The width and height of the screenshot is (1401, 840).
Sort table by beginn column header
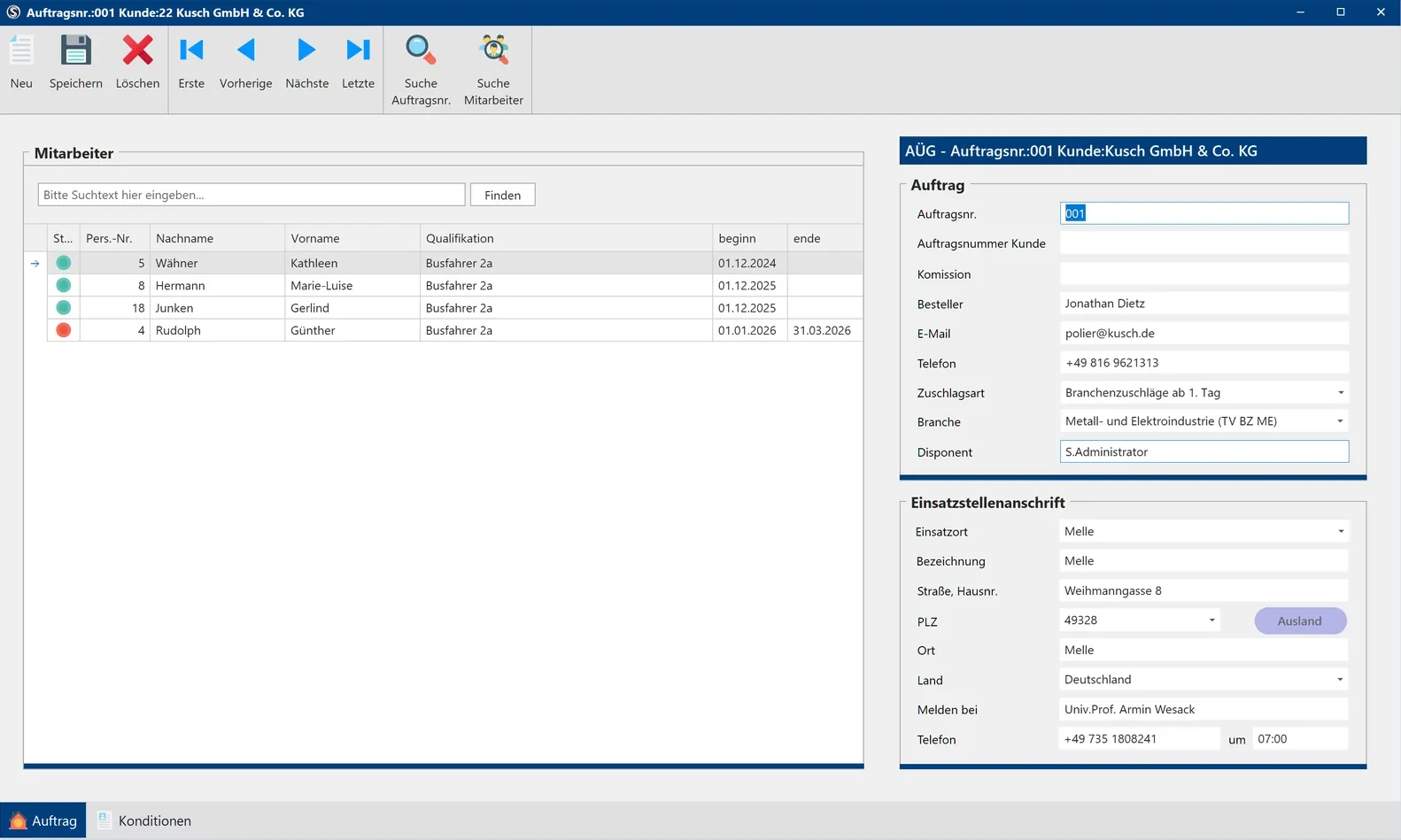point(749,238)
